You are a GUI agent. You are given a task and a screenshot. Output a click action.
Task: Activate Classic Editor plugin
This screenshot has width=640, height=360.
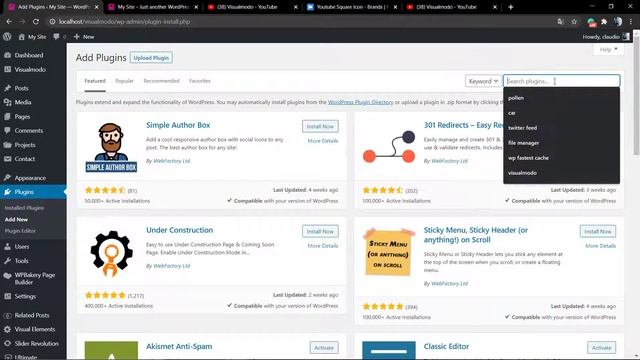coord(601,348)
